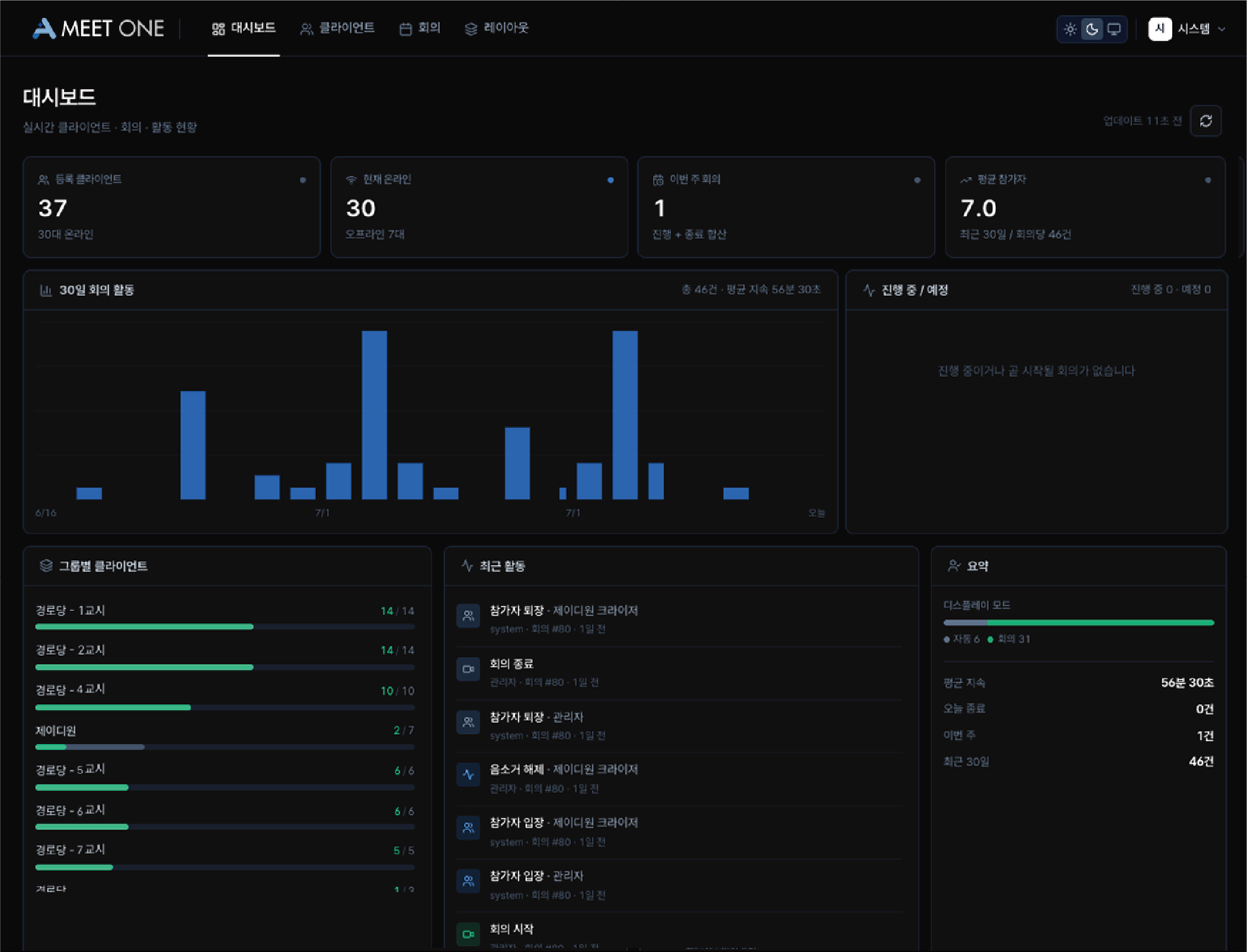Open the 대시보드 tab
This screenshot has width=1247, height=952.
pos(244,28)
